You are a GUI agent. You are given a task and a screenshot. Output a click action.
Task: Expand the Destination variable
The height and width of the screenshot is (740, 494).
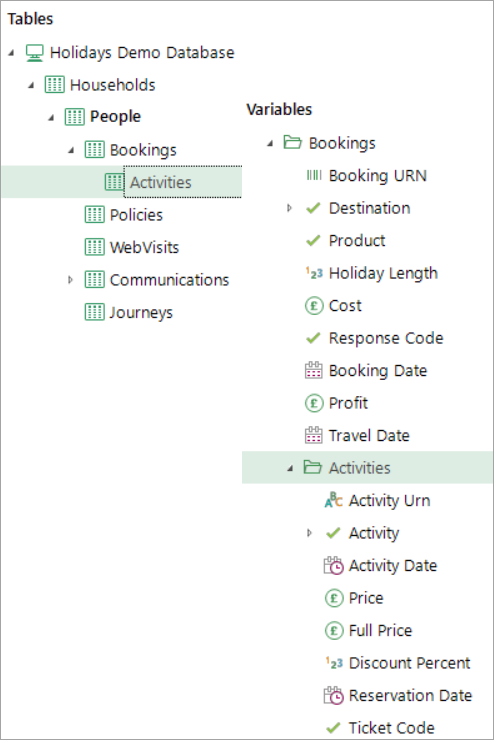pos(290,208)
